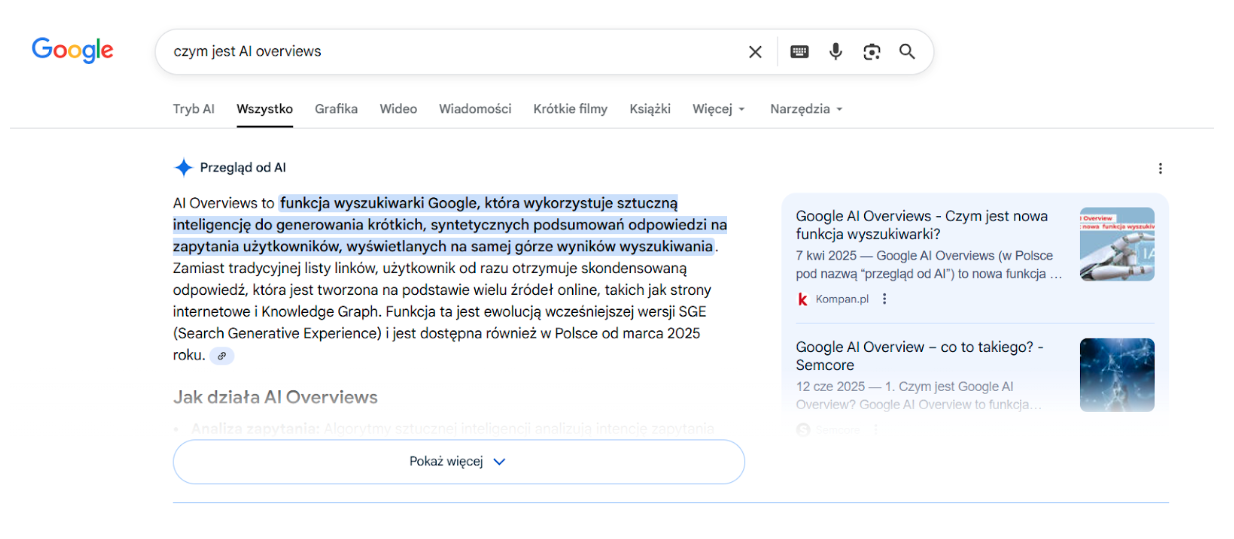Switch to the Grafika tab

336,109
